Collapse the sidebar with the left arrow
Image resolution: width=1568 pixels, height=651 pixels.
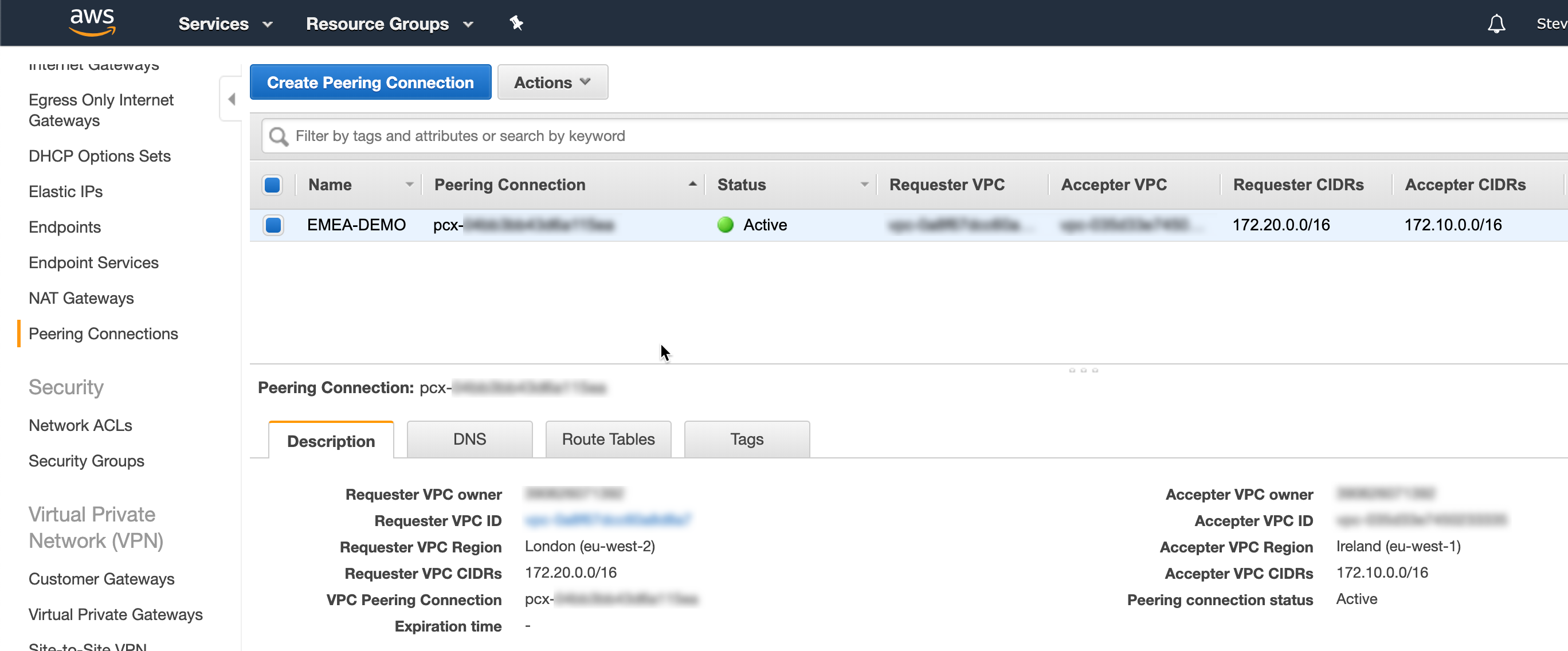231,98
